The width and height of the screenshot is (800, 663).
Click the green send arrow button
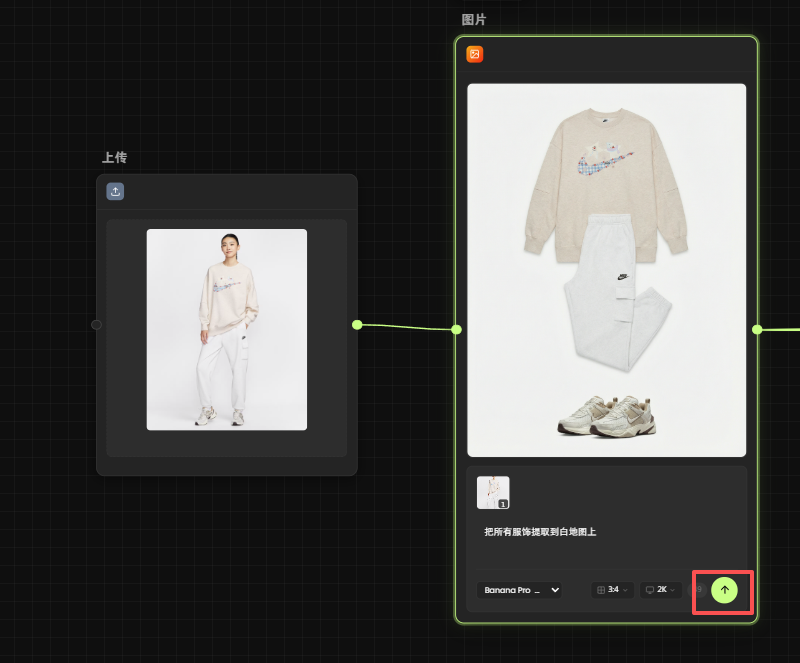(x=724, y=590)
